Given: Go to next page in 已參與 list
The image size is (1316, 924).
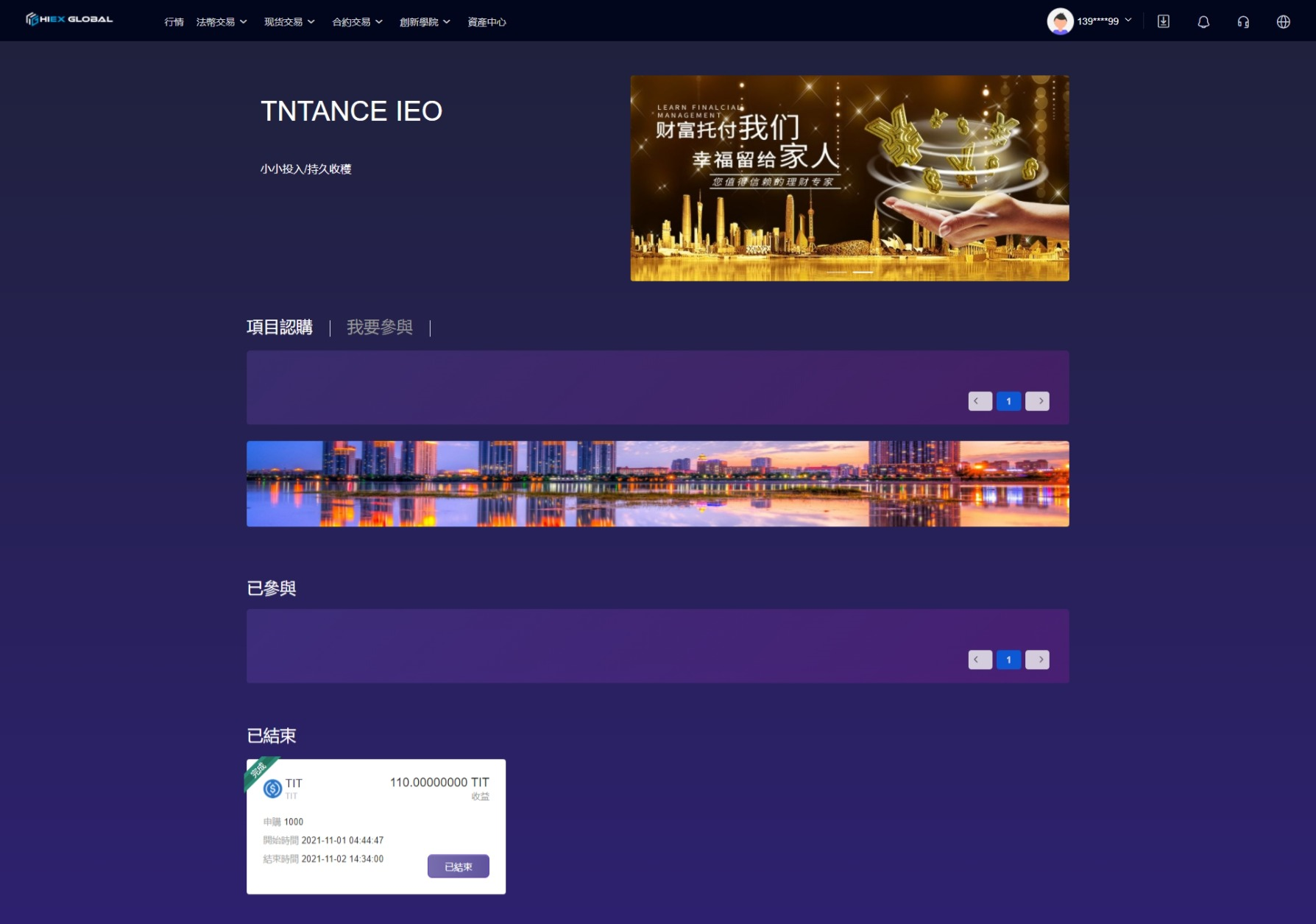Looking at the screenshot, I should [1037, 660].
